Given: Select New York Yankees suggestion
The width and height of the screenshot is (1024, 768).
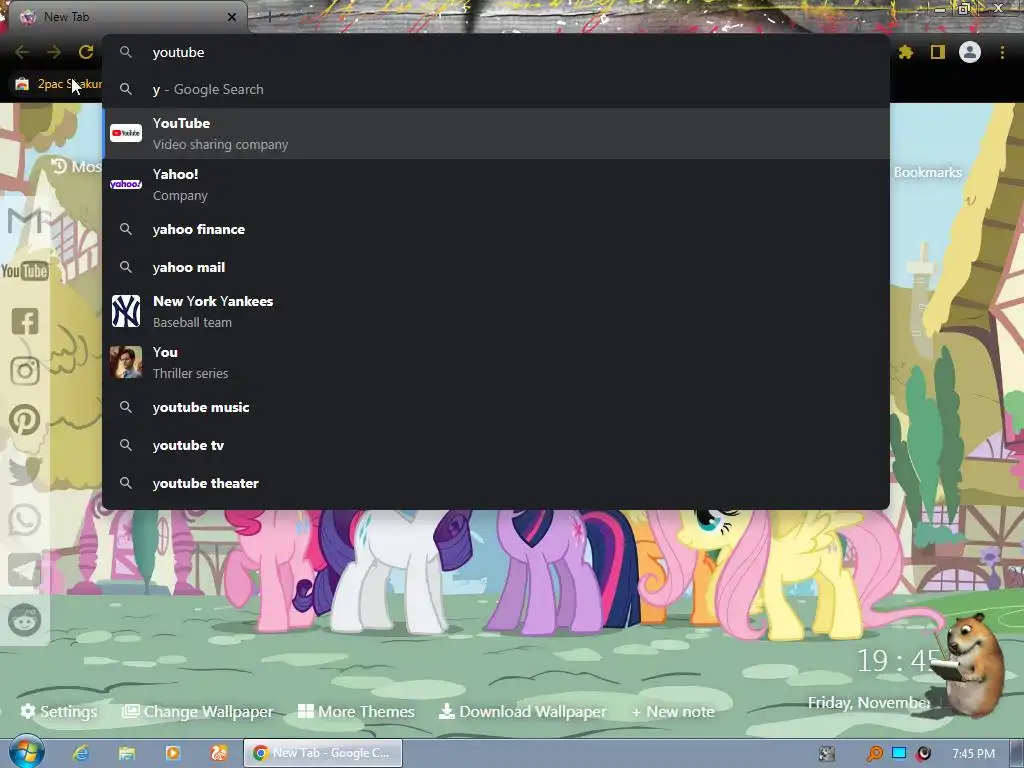Looking at the screenshot, I should [x=496, y=311].
